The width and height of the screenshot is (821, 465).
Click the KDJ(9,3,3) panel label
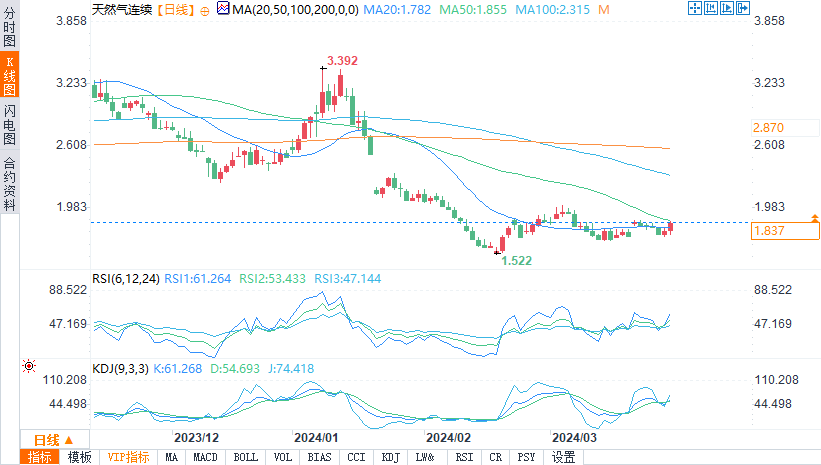[x=120, y=369]
